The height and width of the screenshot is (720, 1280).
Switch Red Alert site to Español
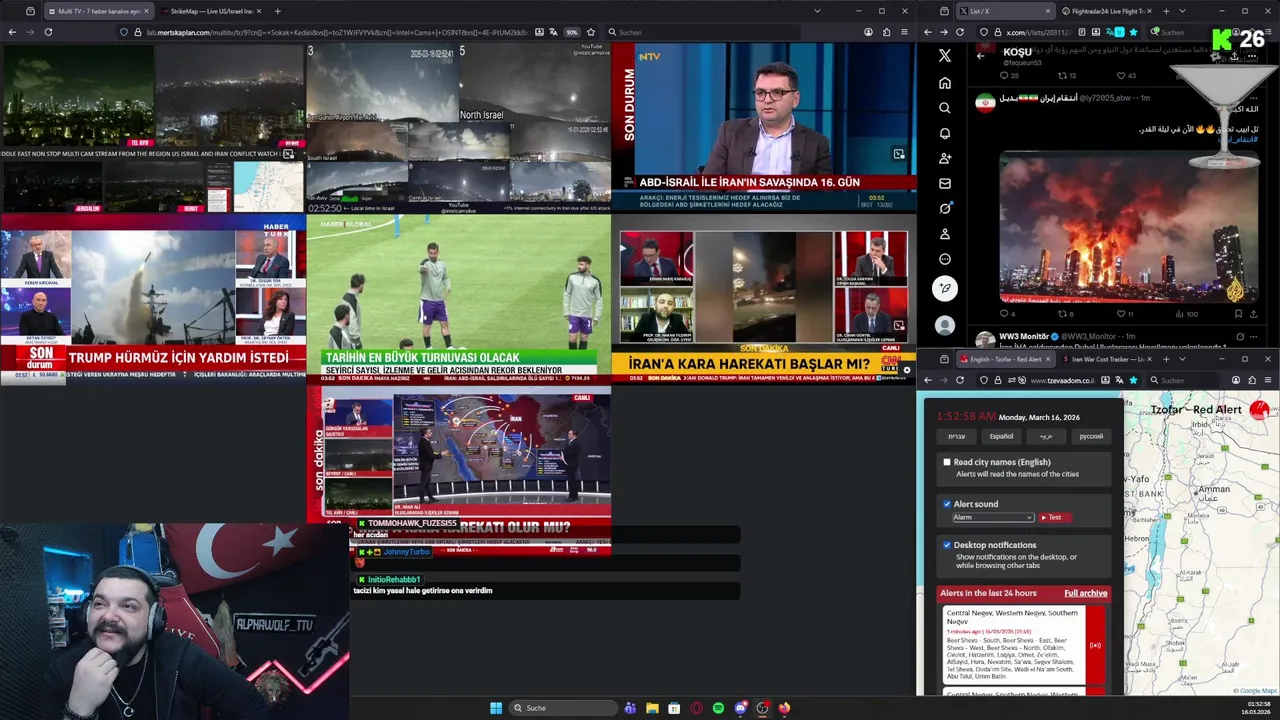[x=1001, y=436]
